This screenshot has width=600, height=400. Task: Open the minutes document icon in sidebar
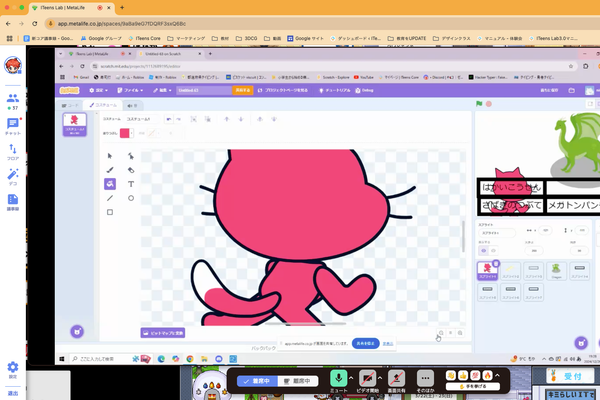coord(13,202)
